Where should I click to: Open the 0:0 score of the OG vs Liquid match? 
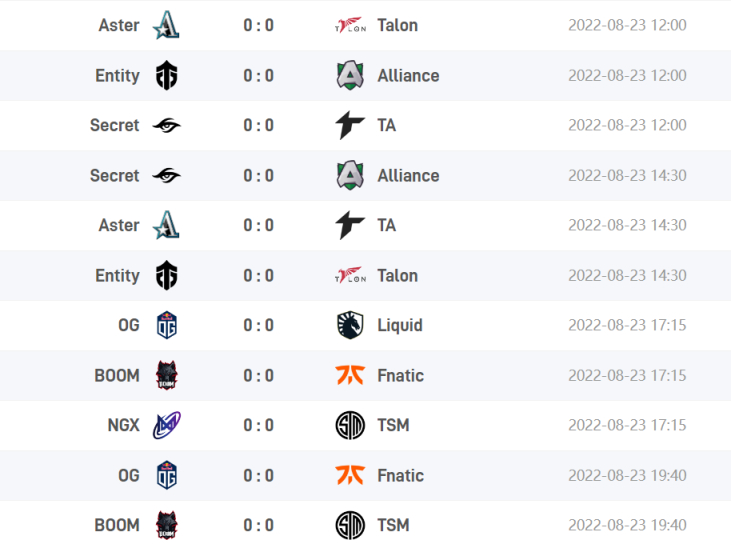(x=258, y=325)
